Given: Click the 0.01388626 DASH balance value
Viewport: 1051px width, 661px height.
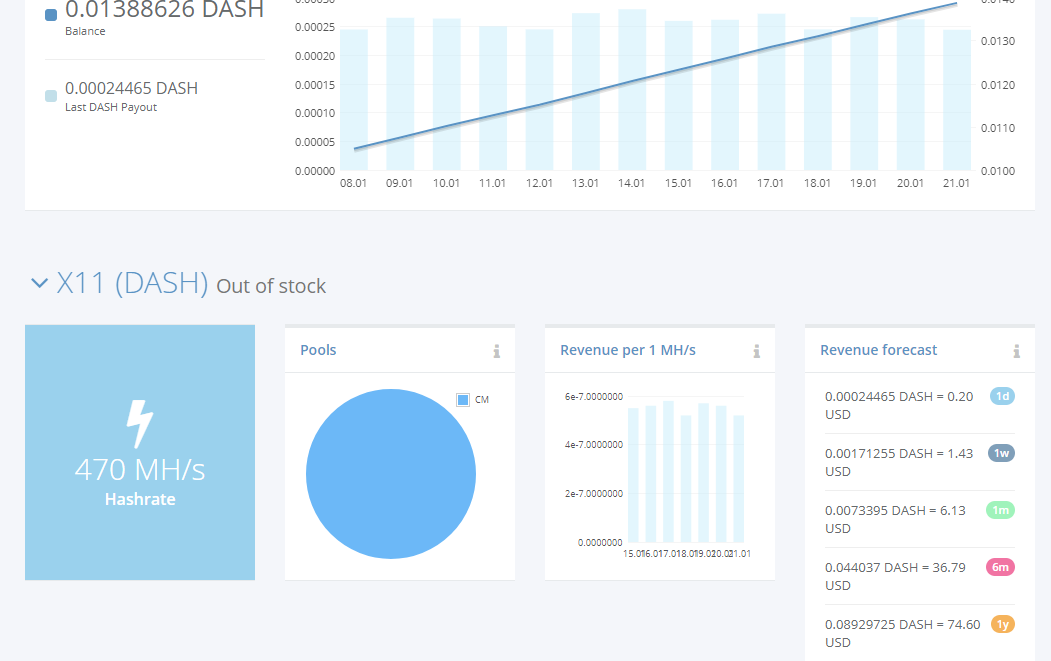Looking at the screenshot, I should click(164, 9).
